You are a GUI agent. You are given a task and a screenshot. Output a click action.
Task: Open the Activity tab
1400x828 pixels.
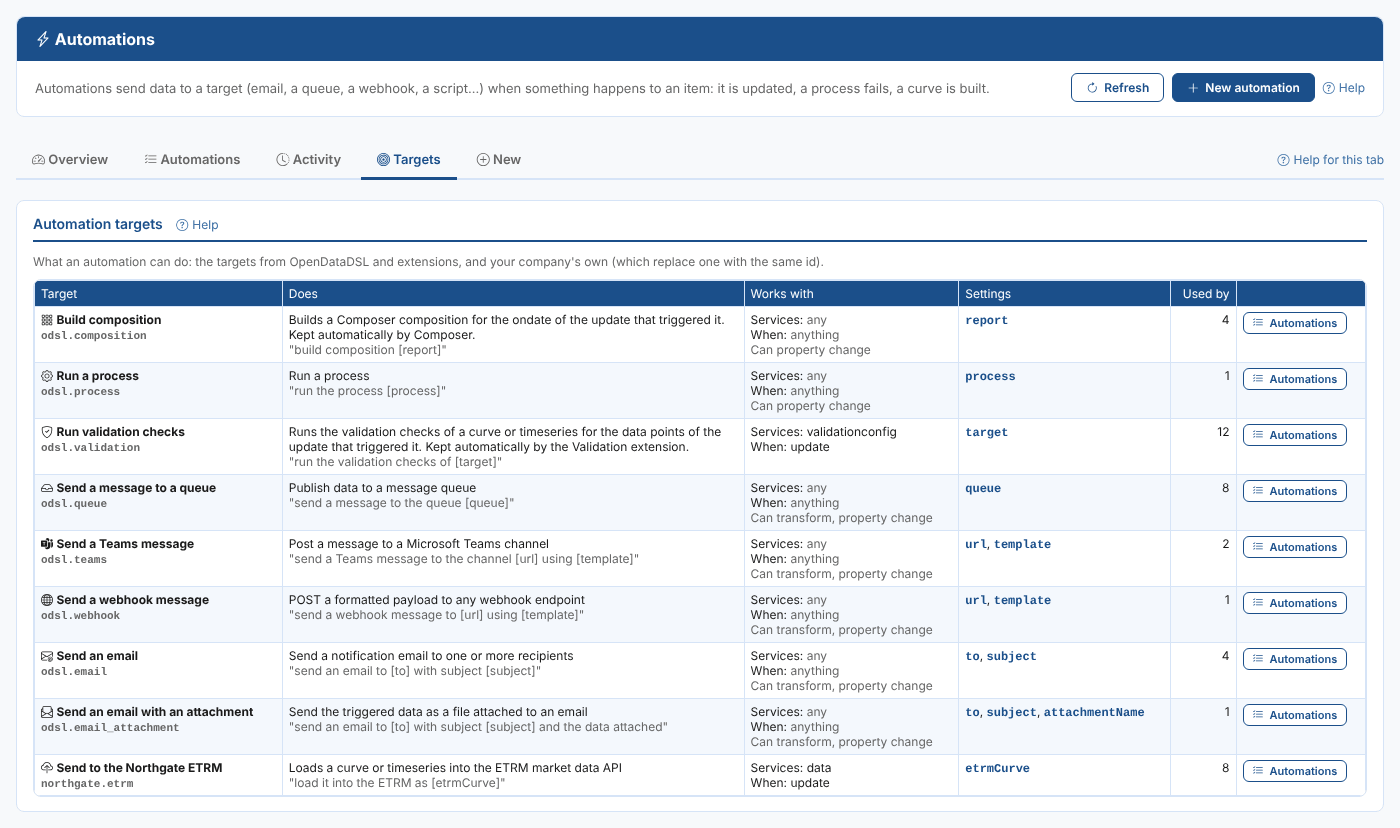(309, 159)
